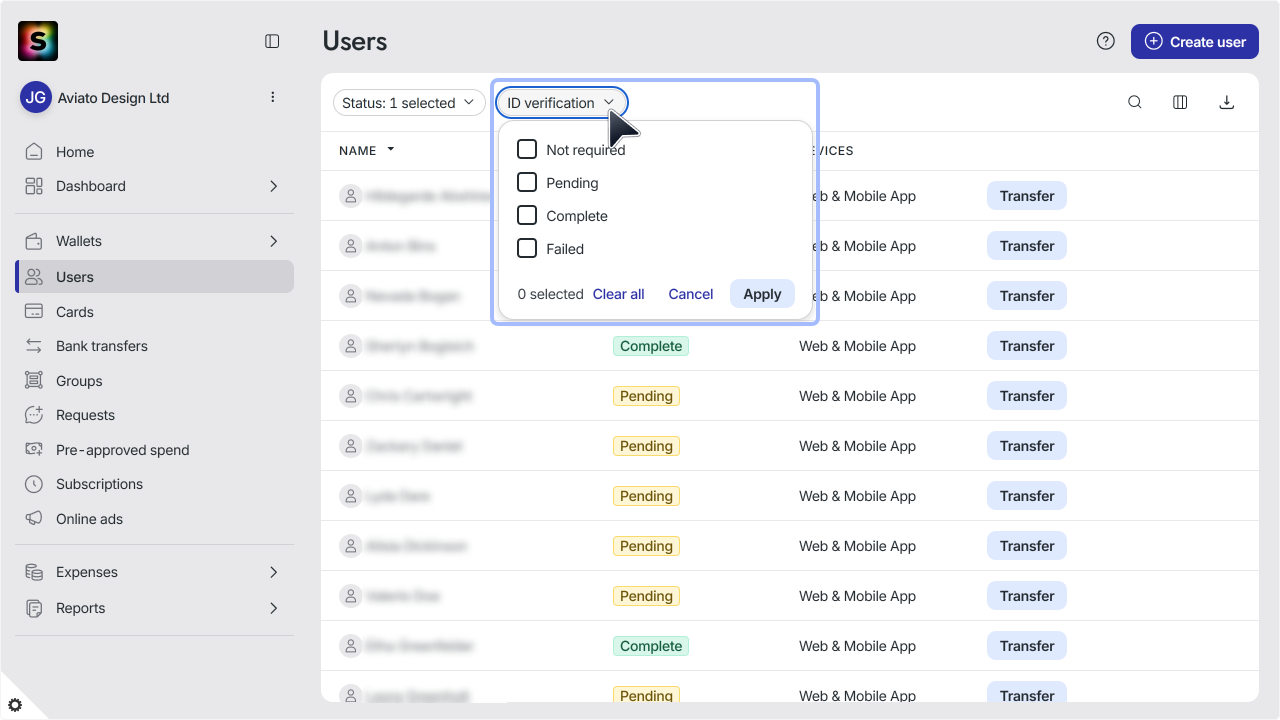The image size is (1280, 720).
Task: Open account options three-dot menu
Action: pyautogui.click(x=273, y=97)
